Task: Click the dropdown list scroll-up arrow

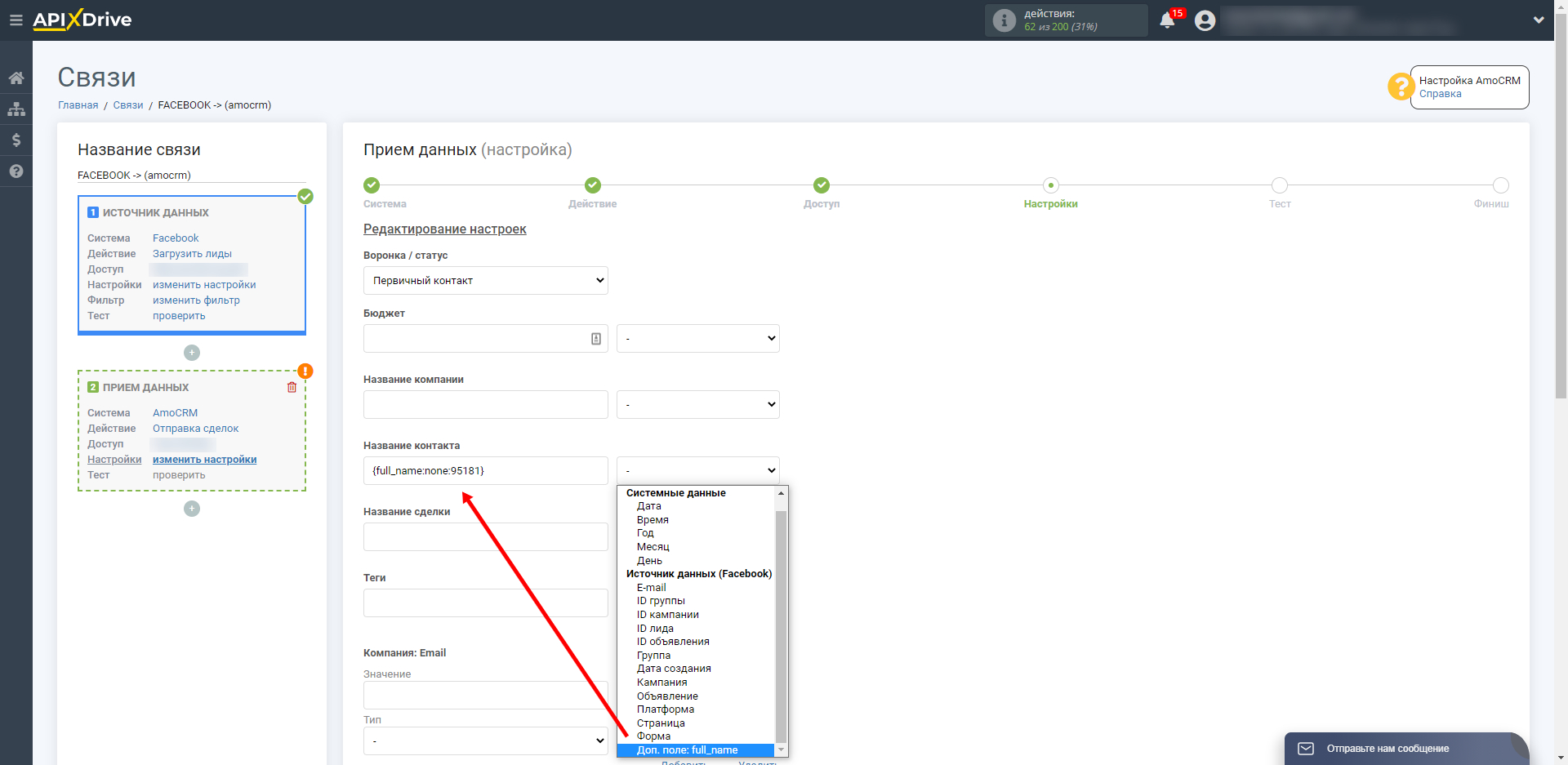Action: pos(781,493)
